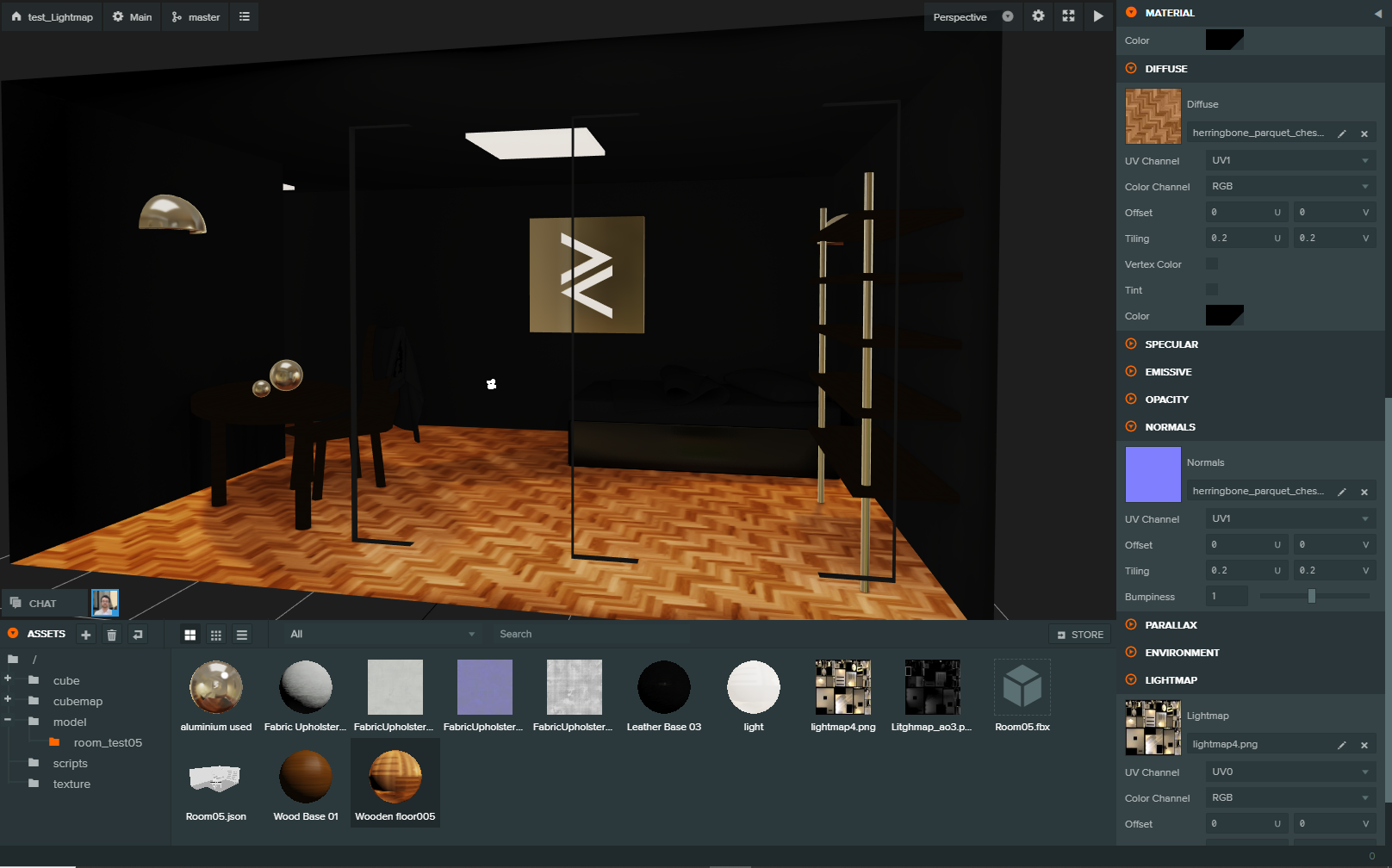Open the UV Channel dropdown under Diffuse
This screenshot has width=1392, height=868.
1289,160
